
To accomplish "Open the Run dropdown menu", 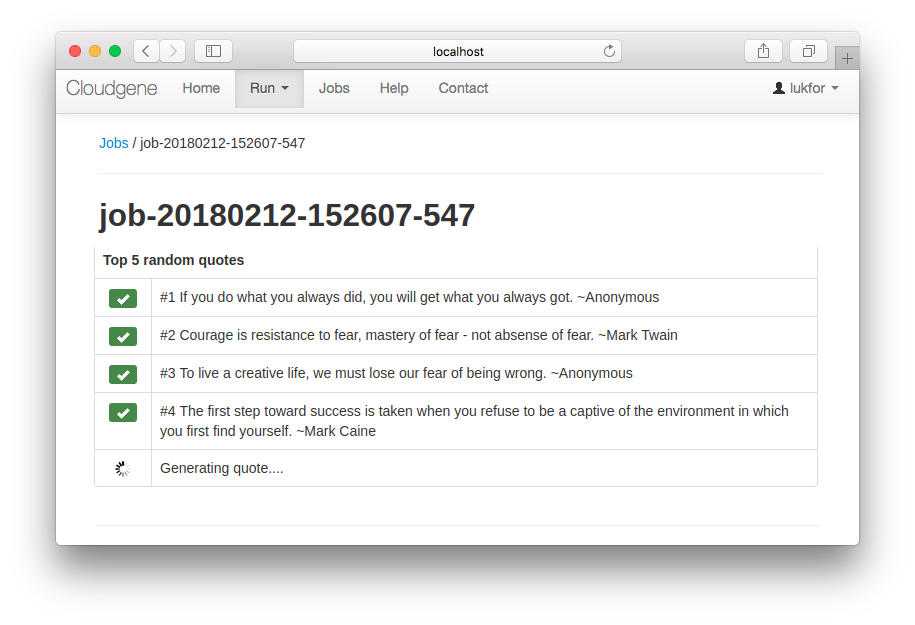I will click(x=269, y=89).
